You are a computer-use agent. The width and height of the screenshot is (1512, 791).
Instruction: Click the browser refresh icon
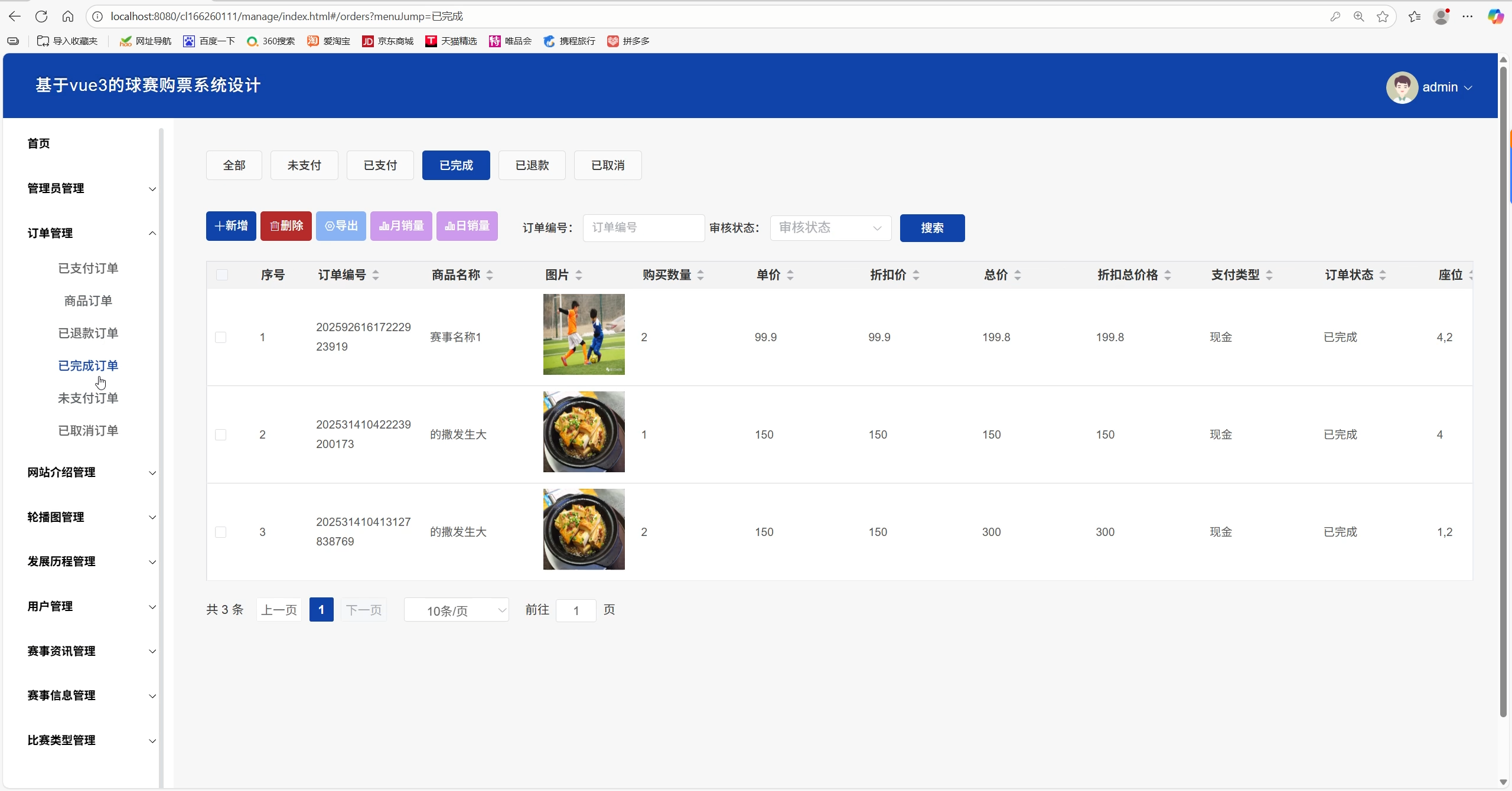click(41, 17)
